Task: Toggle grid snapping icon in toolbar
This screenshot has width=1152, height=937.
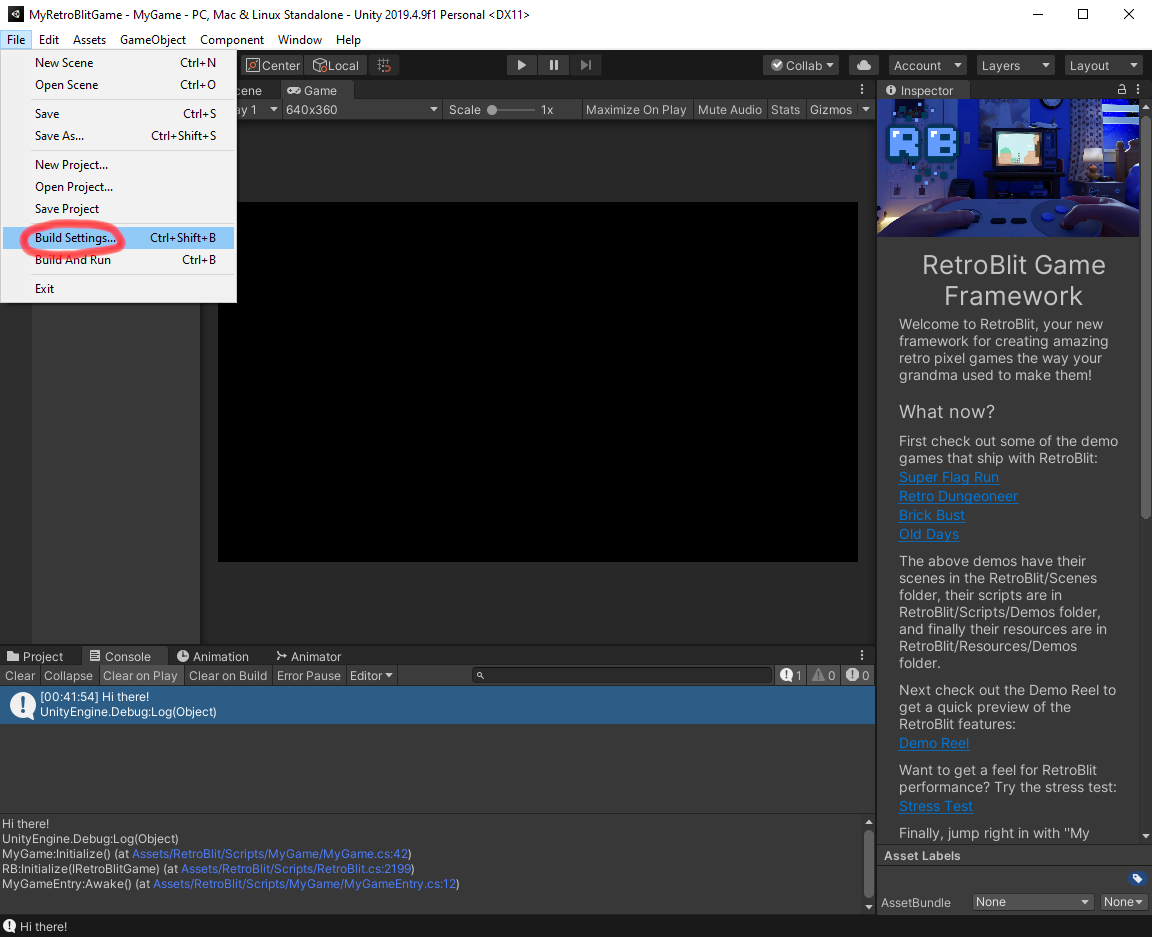Action: [384, 65]
